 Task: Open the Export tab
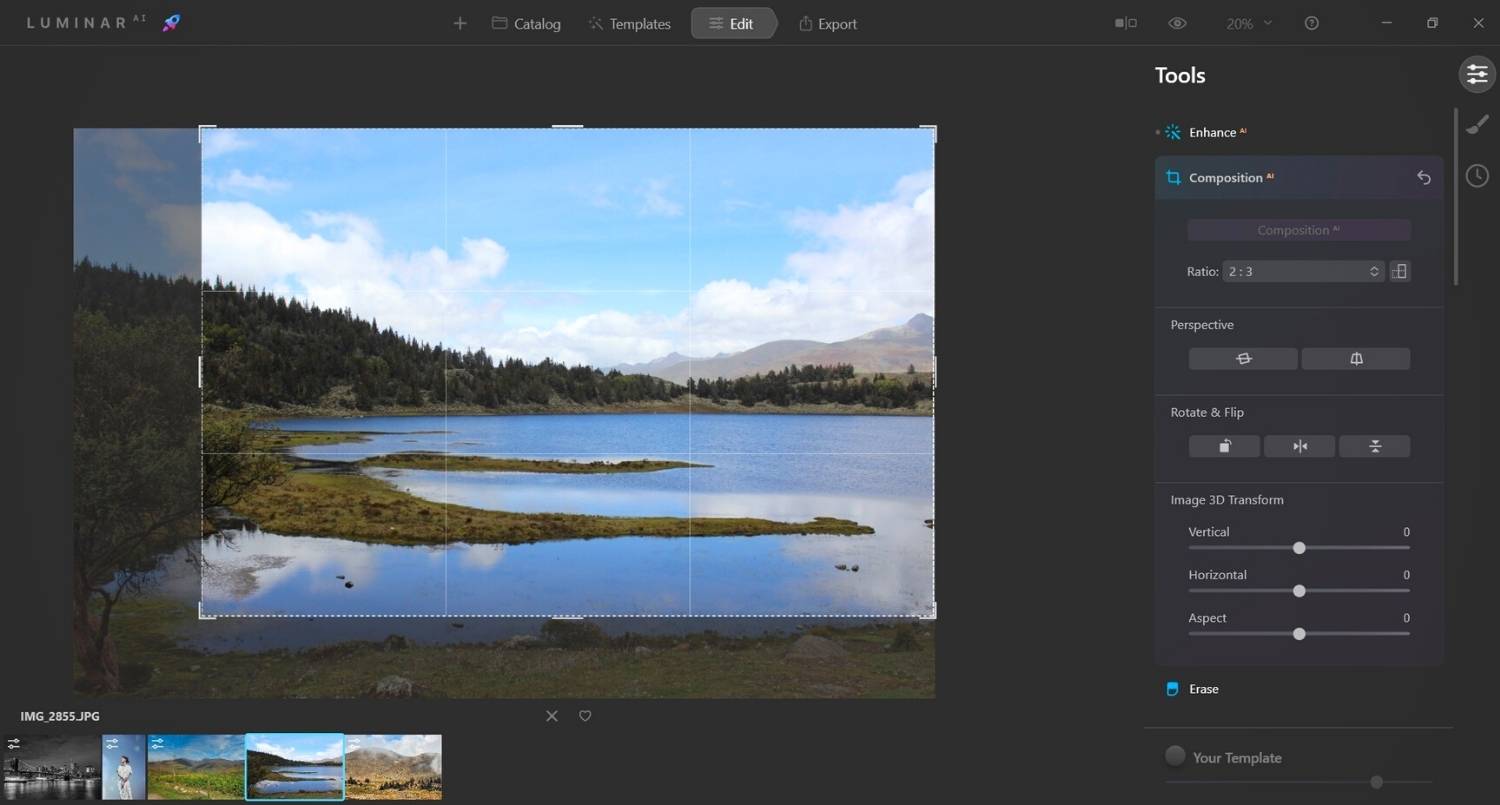[828, 23]
